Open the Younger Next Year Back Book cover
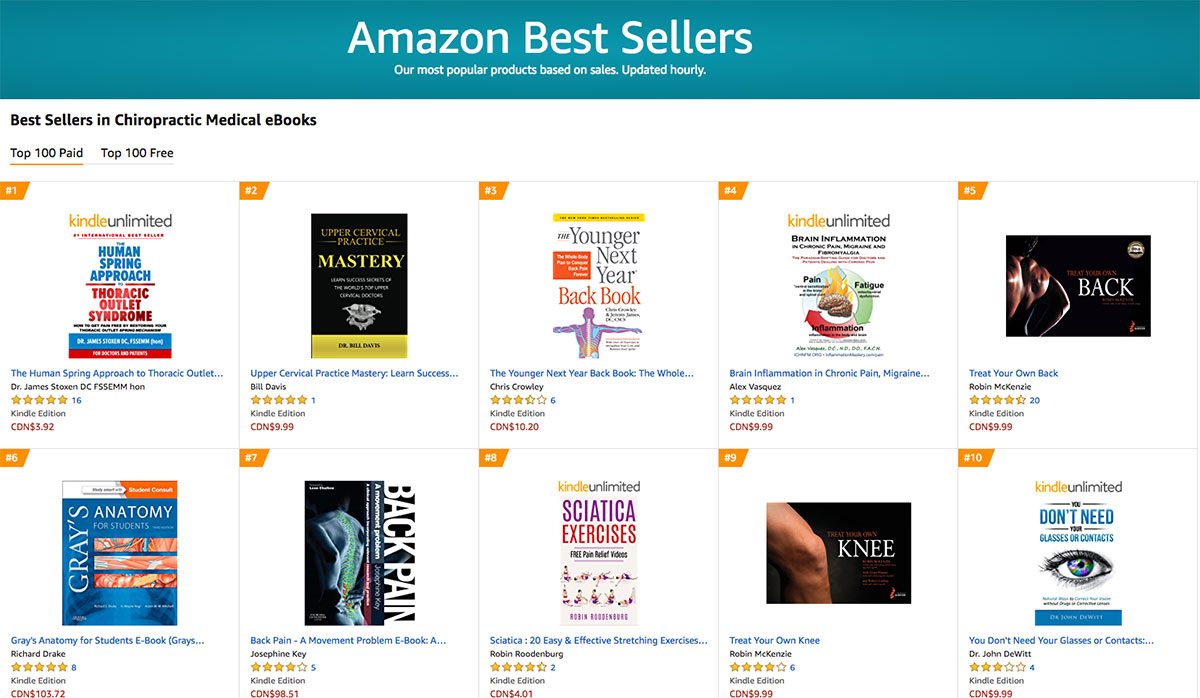 (598, 286)
